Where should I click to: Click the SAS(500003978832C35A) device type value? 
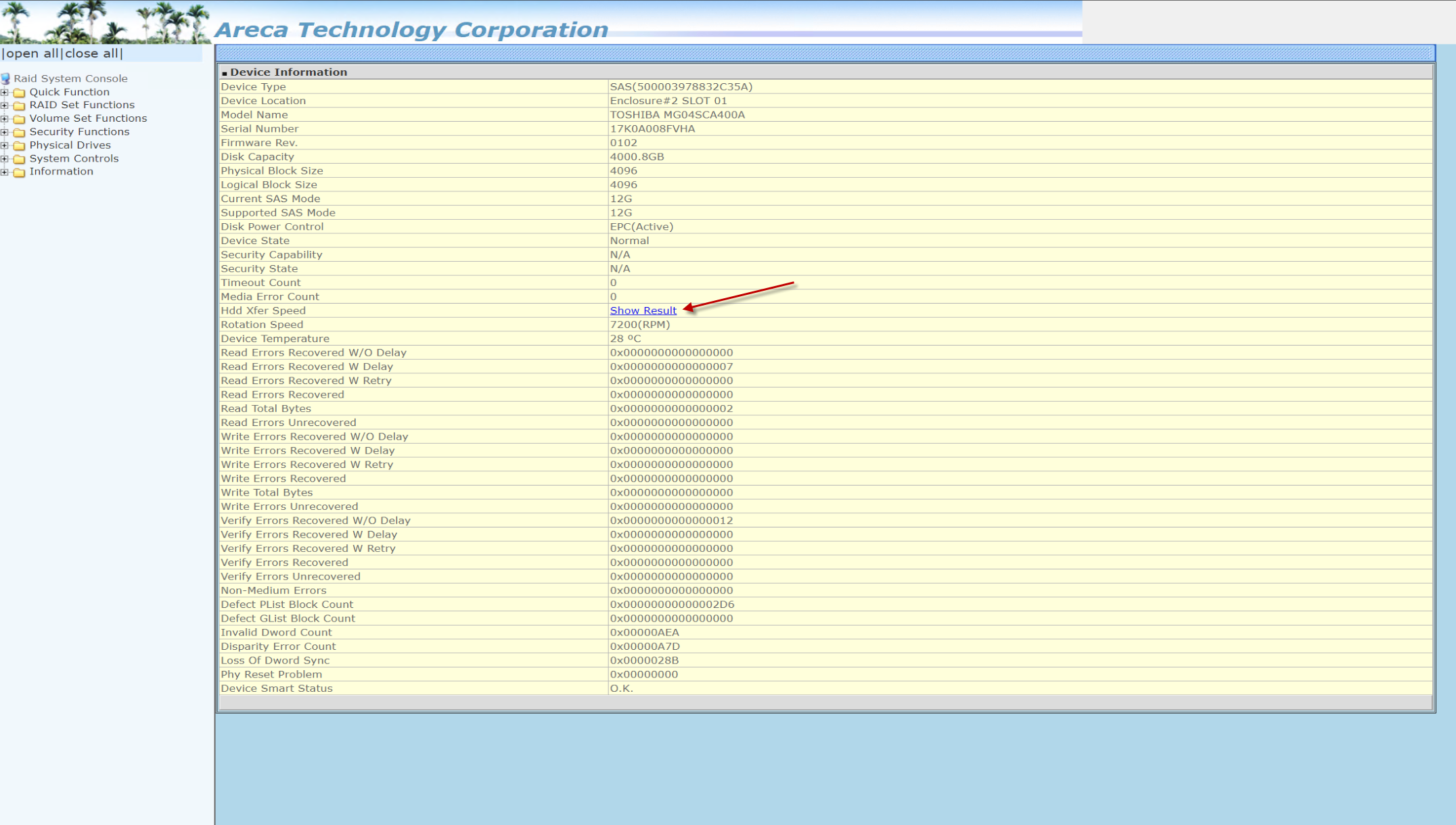pos(681,87)
